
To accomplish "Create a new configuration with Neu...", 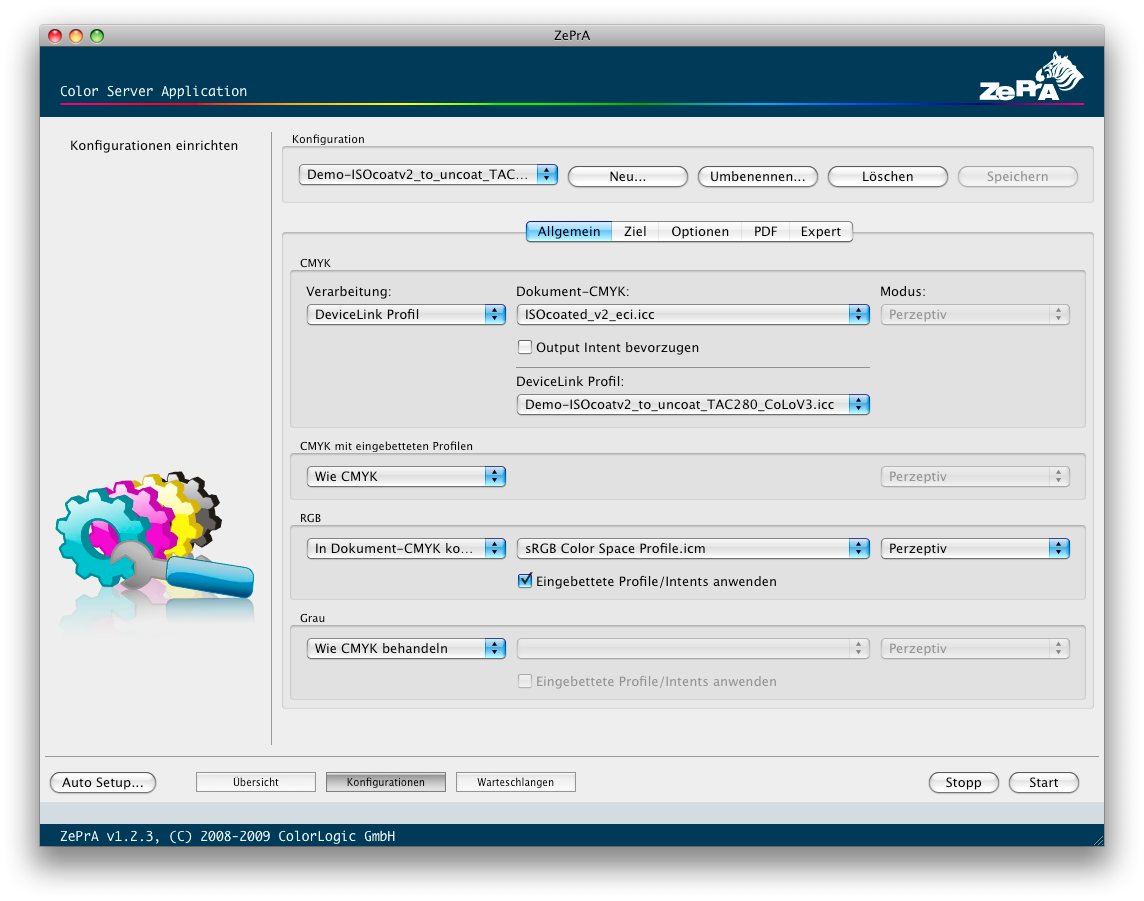I will point(627,177).
